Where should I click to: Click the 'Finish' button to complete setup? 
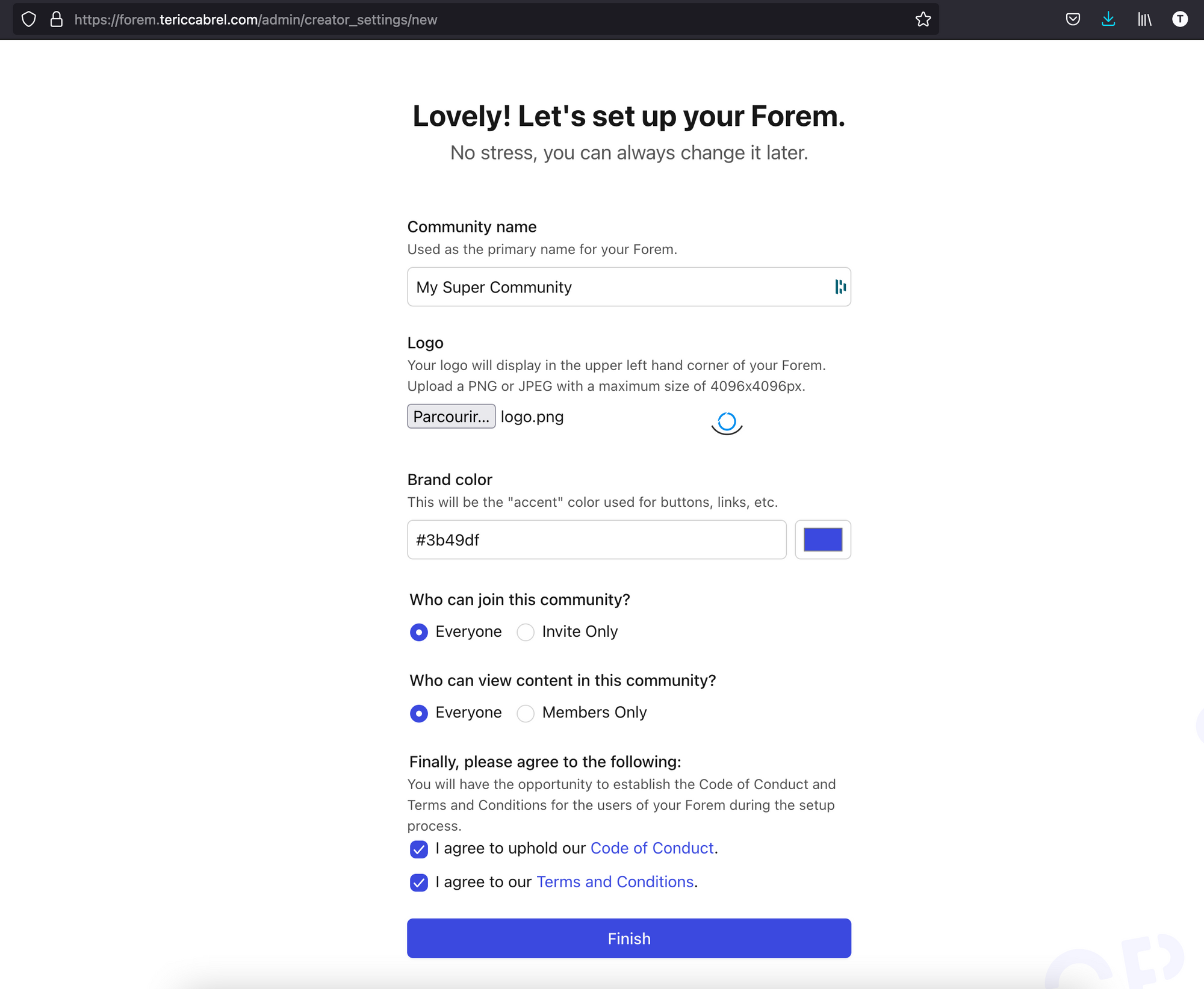(x=629, y=938)
